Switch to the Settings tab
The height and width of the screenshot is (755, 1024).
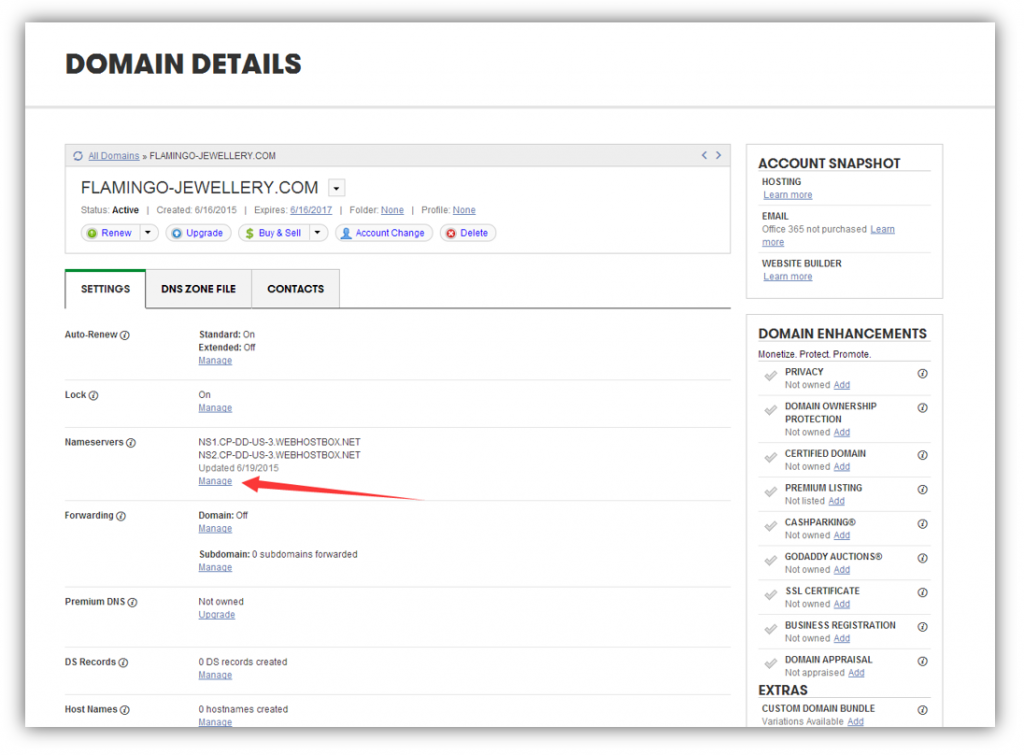pos(105,289)
